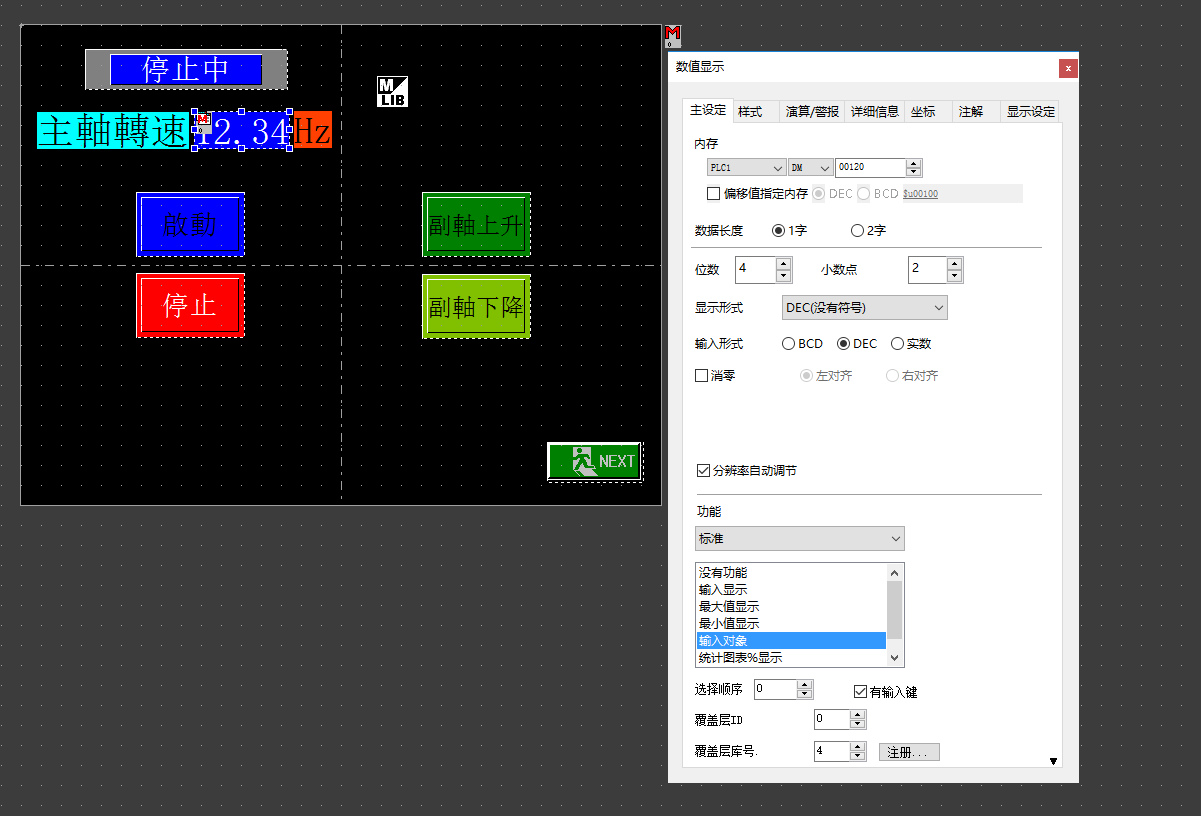Image resolution: width=1201 pixels, height=816 pixels.
Task: Select the blue 啟動 start button object
Action: (x=190, y=224)
